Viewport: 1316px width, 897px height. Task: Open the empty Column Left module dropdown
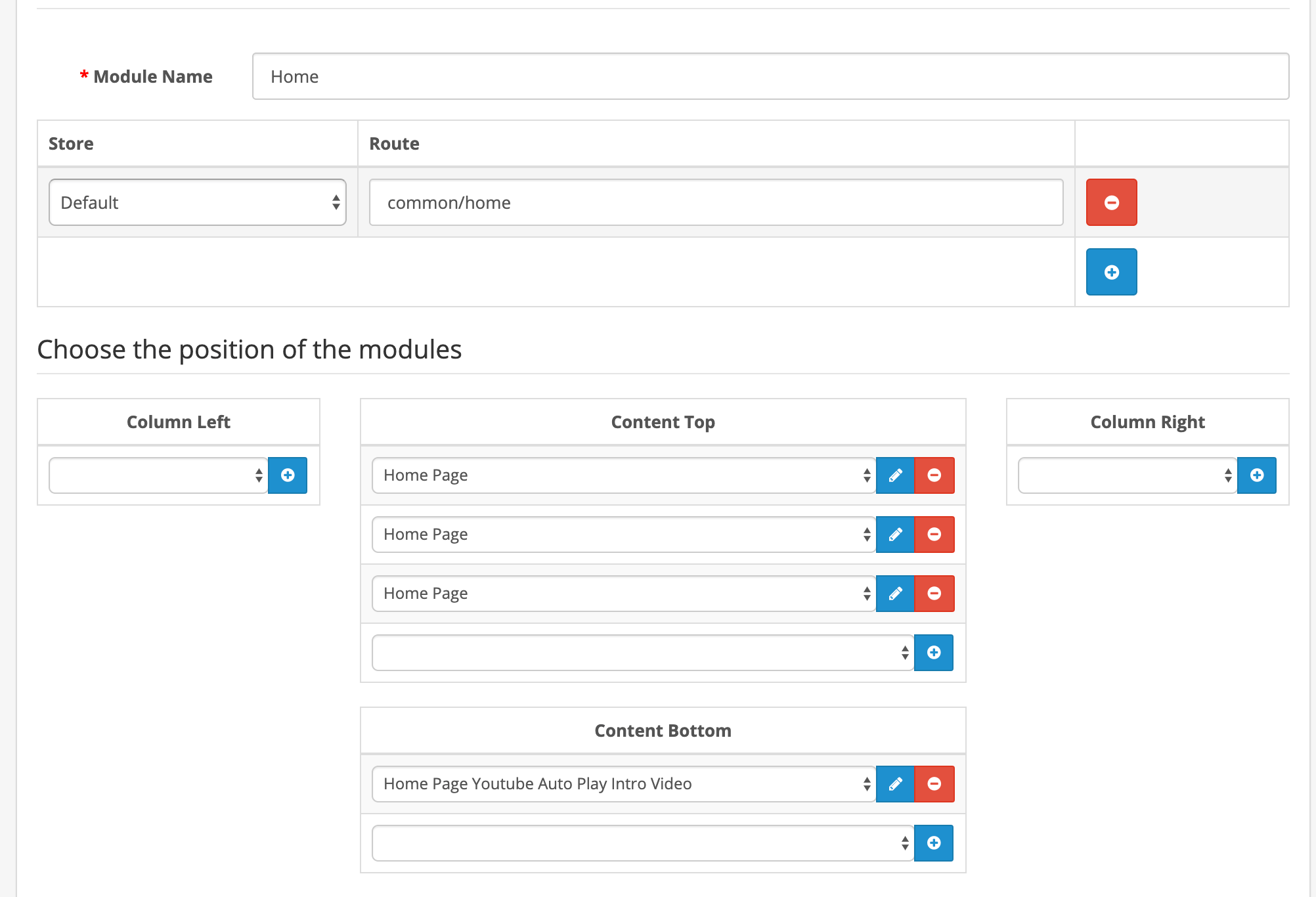pyautogui.click(x=158, y=475)
